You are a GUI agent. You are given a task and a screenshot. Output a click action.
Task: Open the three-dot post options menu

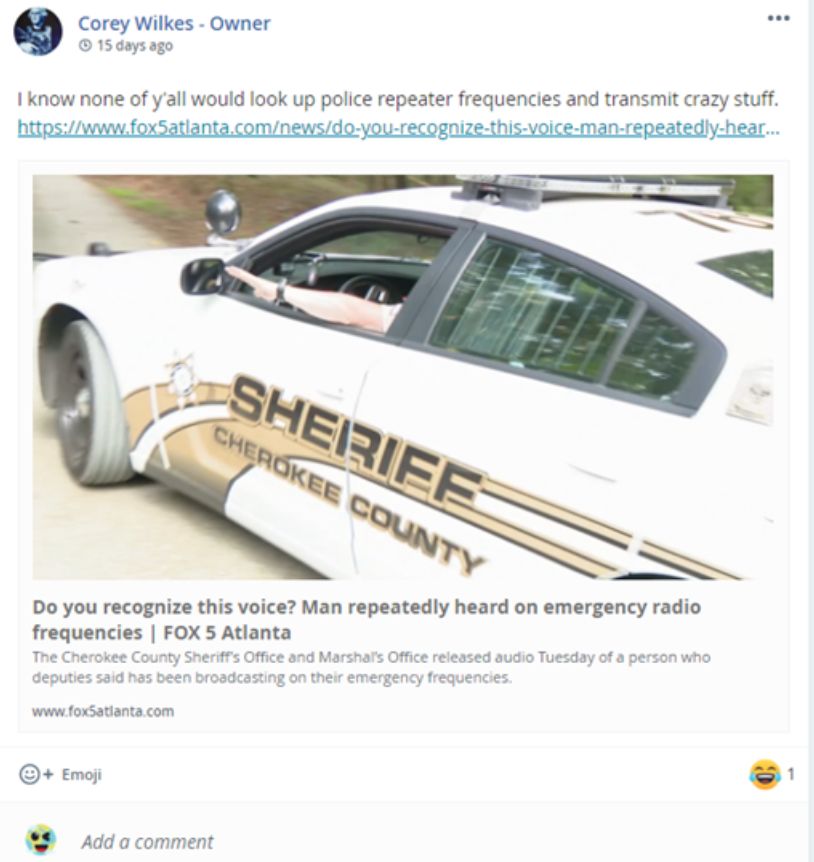(778, 18)
